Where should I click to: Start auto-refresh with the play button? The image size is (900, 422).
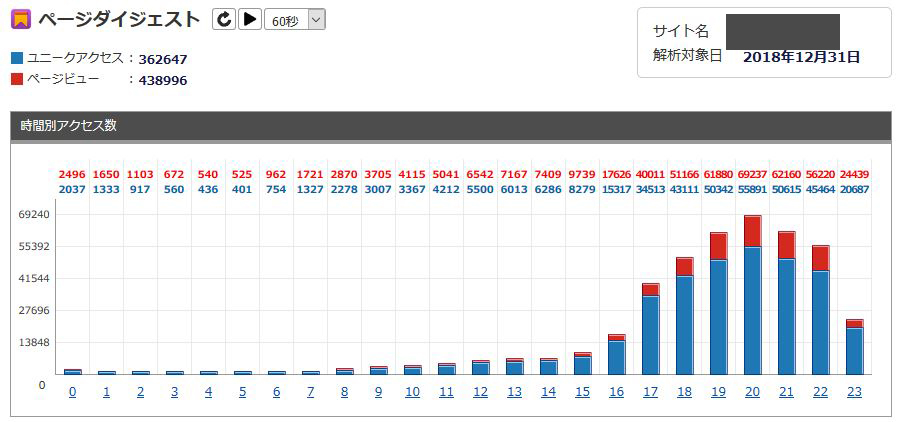tap(250, 20)
